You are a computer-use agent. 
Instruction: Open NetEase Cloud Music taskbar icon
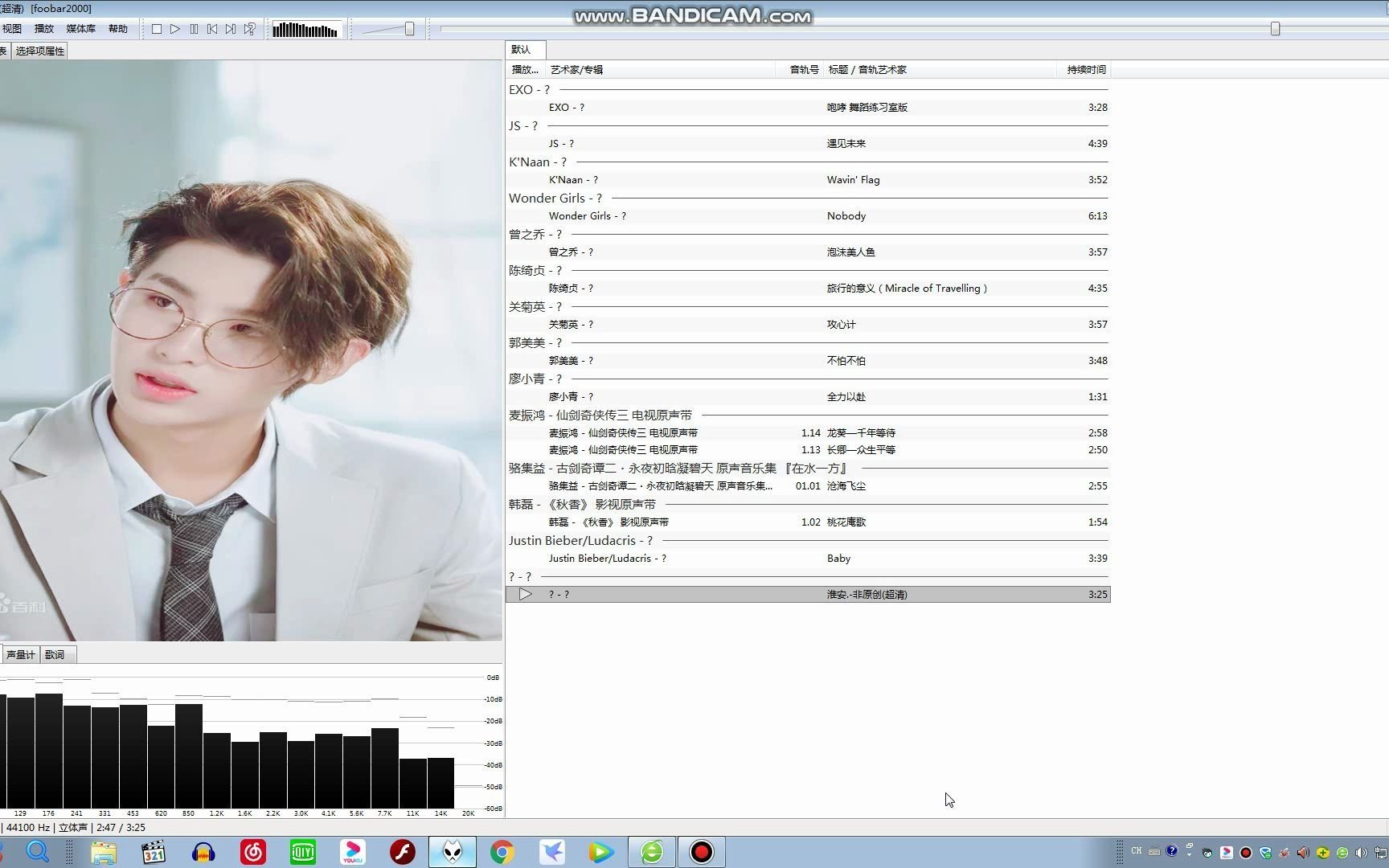[253, 852]
